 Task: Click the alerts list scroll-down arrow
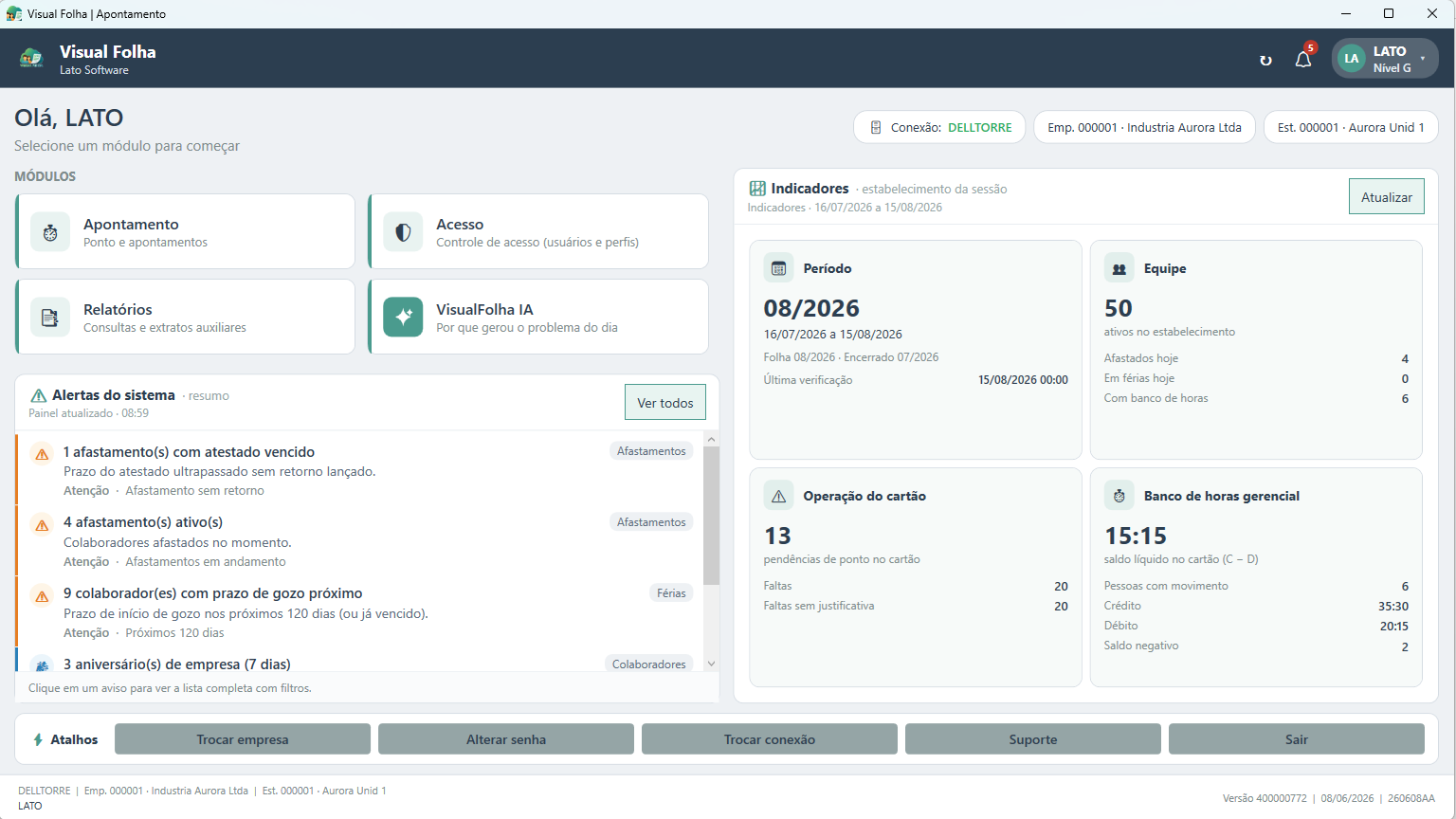click(x=711, y=664)
